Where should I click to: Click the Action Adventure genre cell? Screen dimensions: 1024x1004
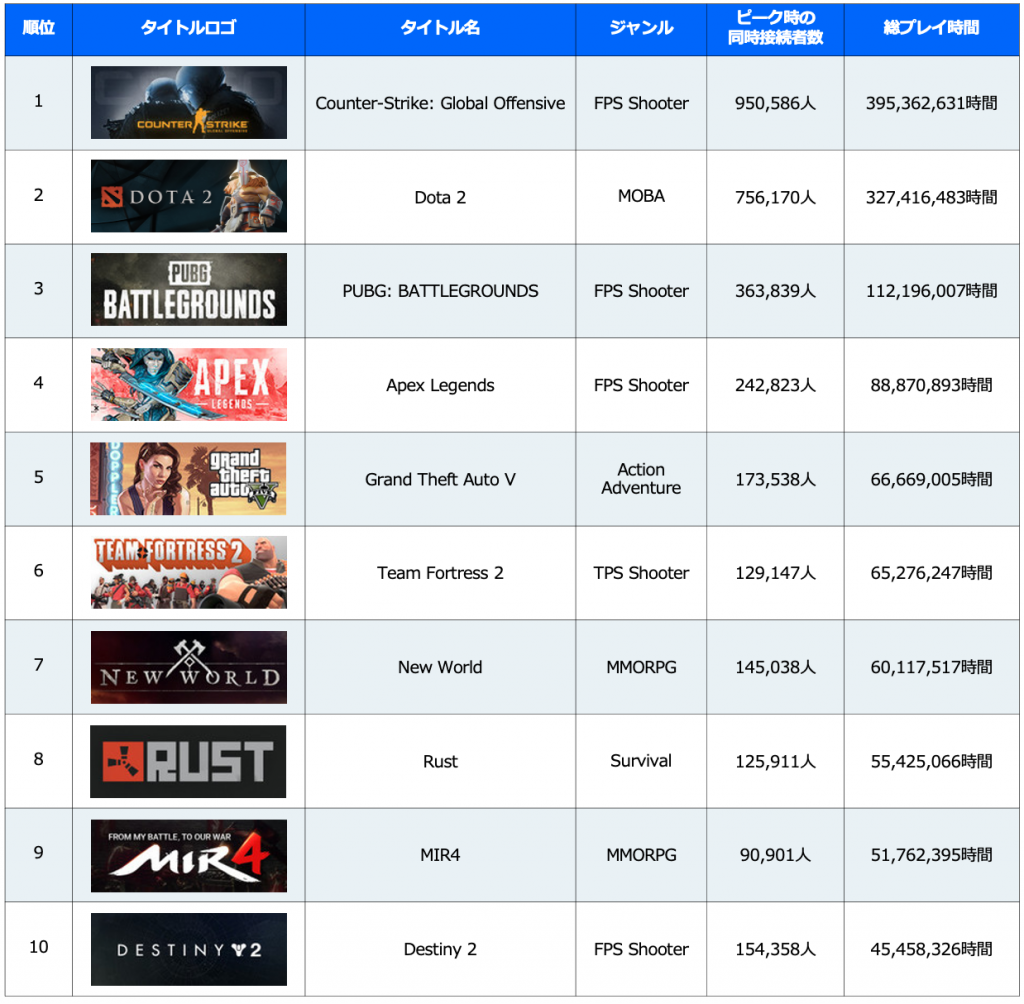(641, 479)
